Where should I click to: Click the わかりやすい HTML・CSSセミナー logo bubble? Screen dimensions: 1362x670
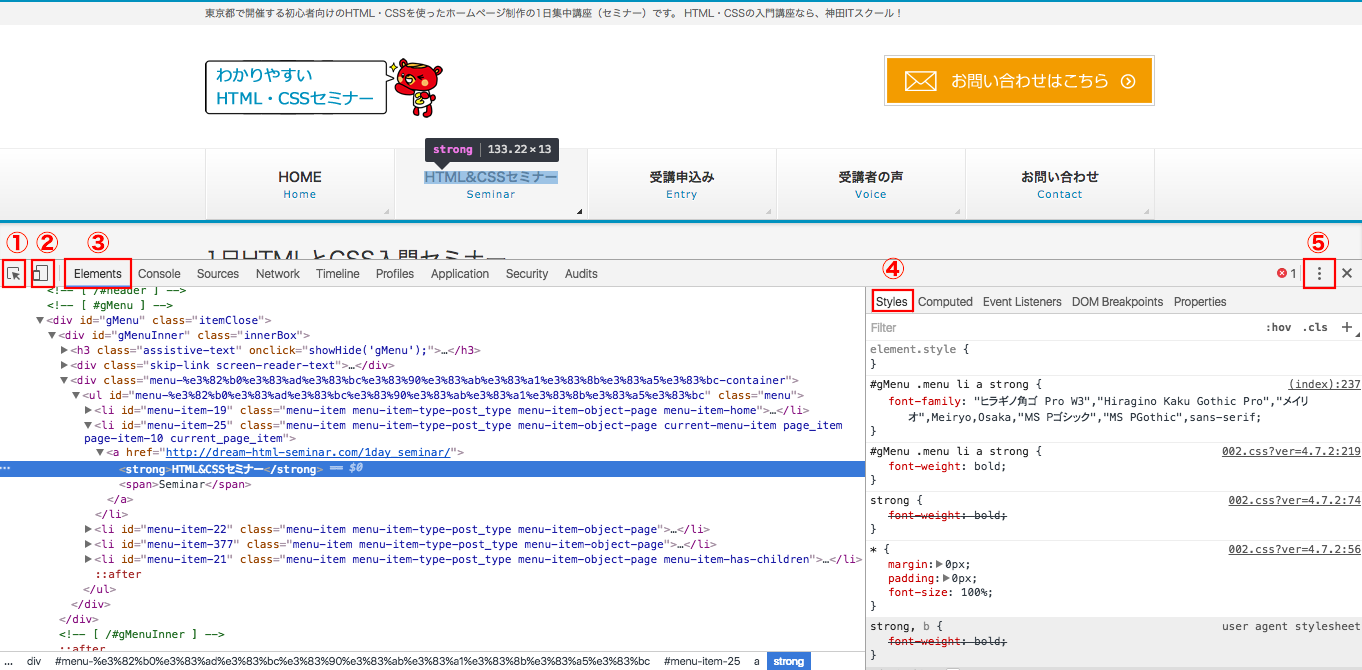pyautogui.click(x=296, y=87)
